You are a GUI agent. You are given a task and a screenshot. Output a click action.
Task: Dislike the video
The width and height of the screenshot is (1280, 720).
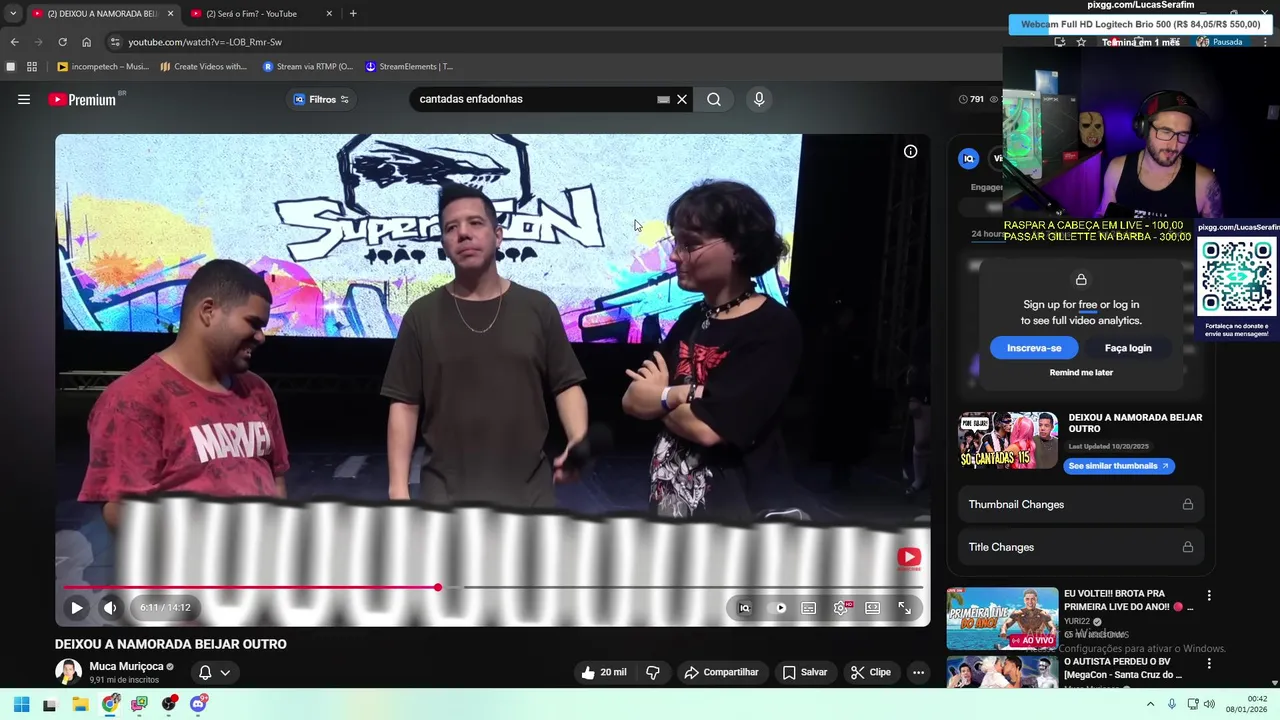tap(652, 672)
